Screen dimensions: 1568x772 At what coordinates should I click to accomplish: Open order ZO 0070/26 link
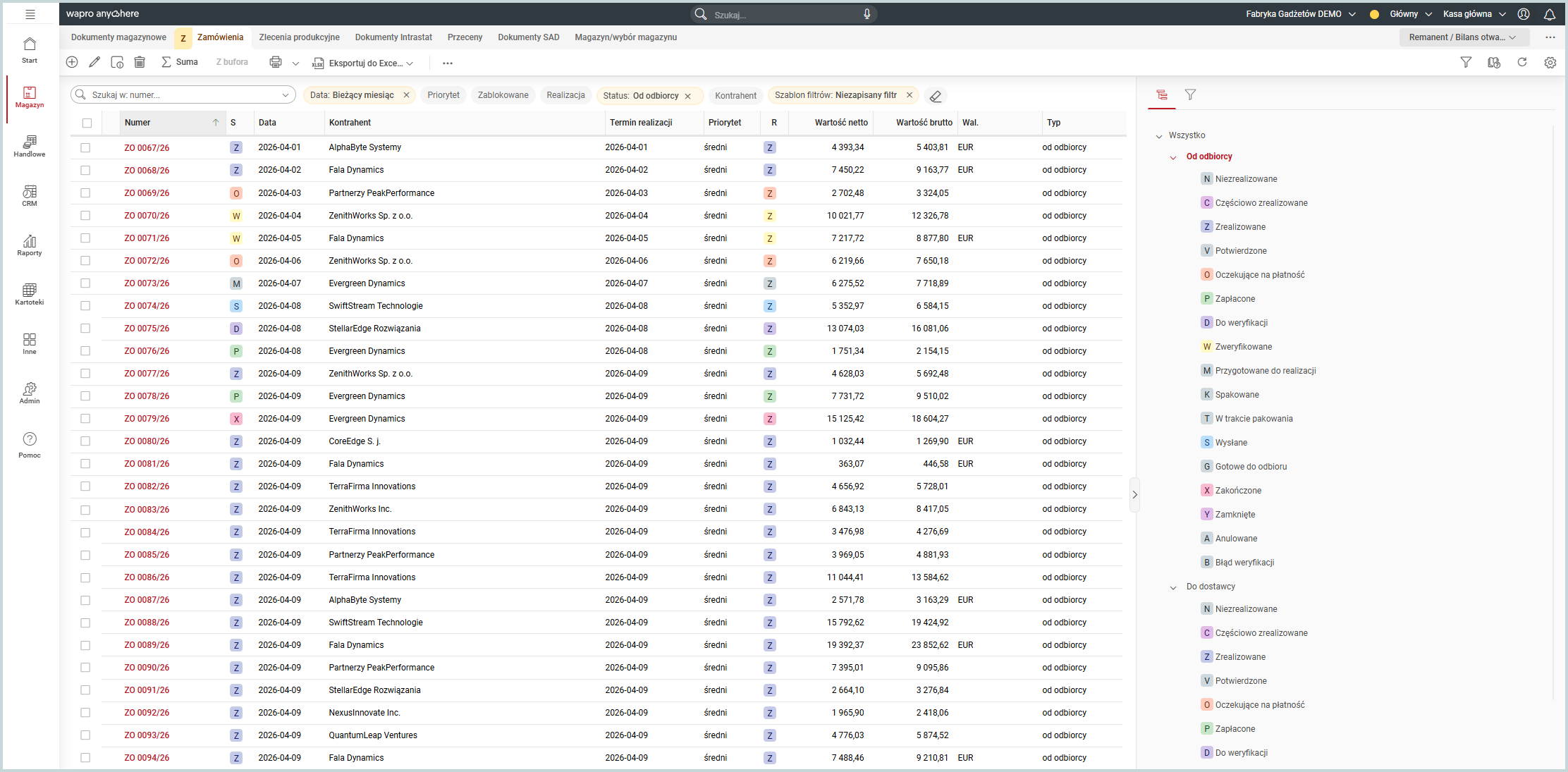[147, 216]
